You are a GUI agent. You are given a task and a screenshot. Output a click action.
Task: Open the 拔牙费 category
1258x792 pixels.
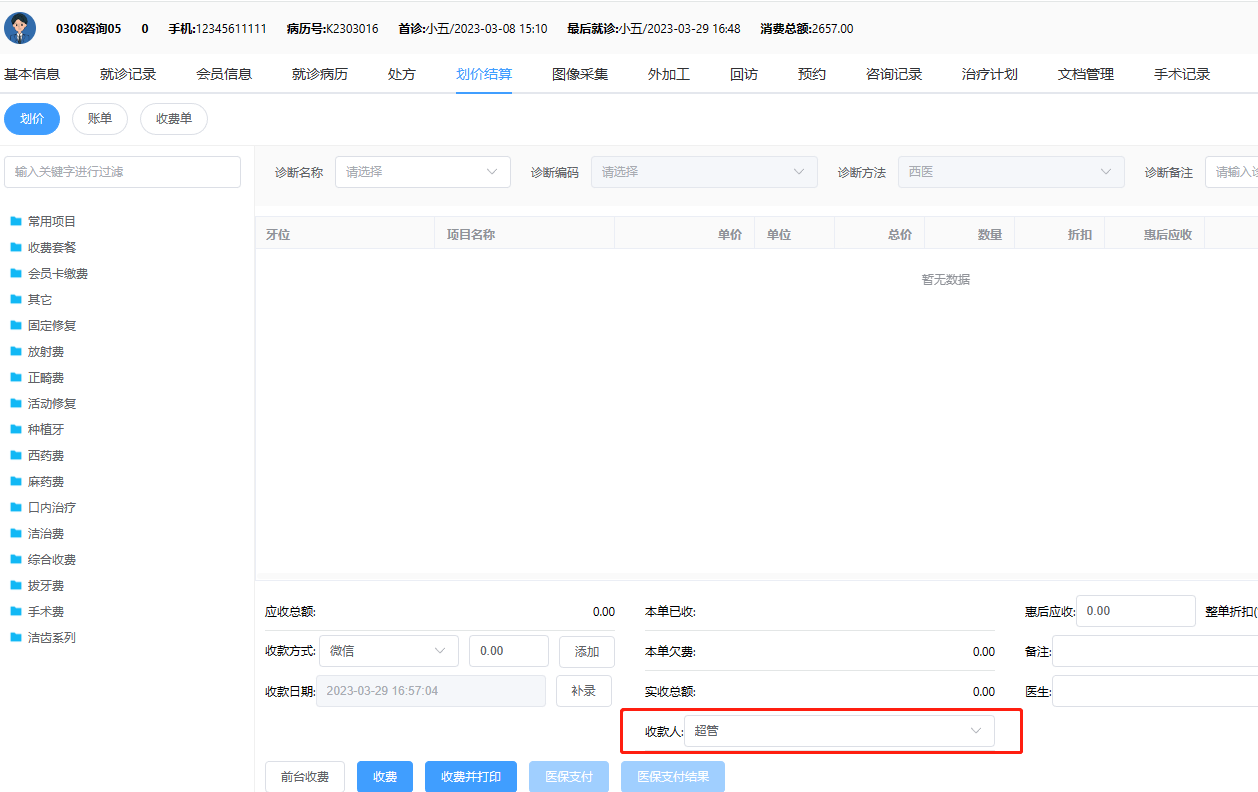[x=46, y=585]
